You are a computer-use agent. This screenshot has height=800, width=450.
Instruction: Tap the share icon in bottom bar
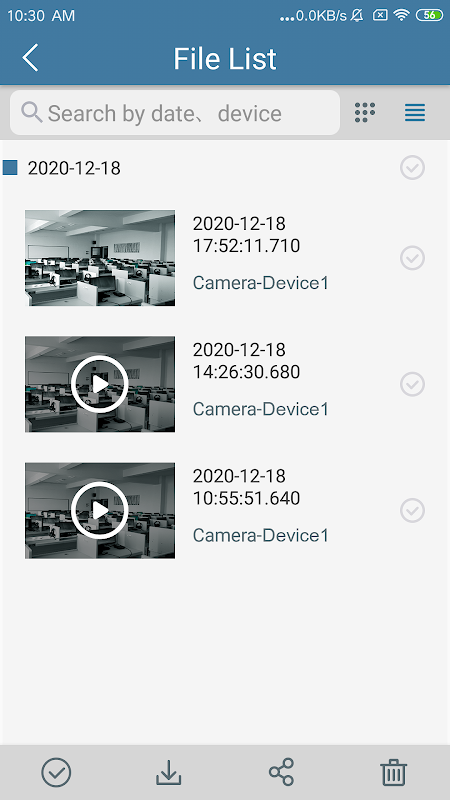282,772
